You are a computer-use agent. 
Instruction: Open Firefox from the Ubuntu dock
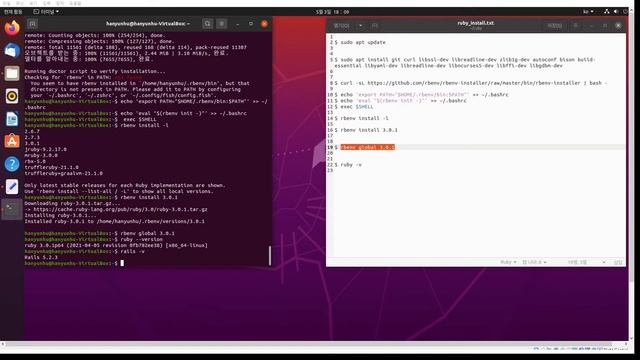(12, 28)
